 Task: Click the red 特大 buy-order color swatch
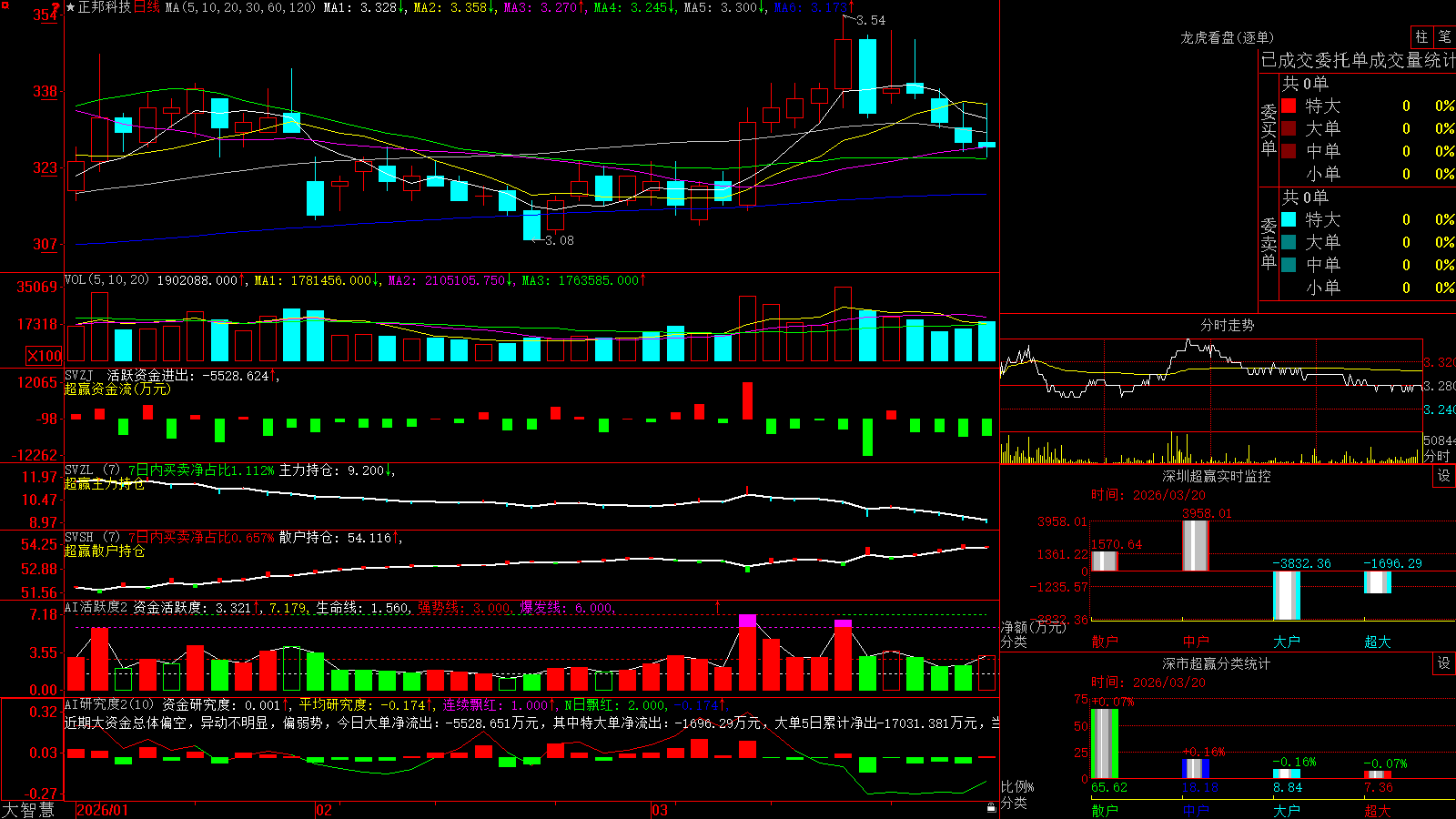click(x=1289, y=106)
